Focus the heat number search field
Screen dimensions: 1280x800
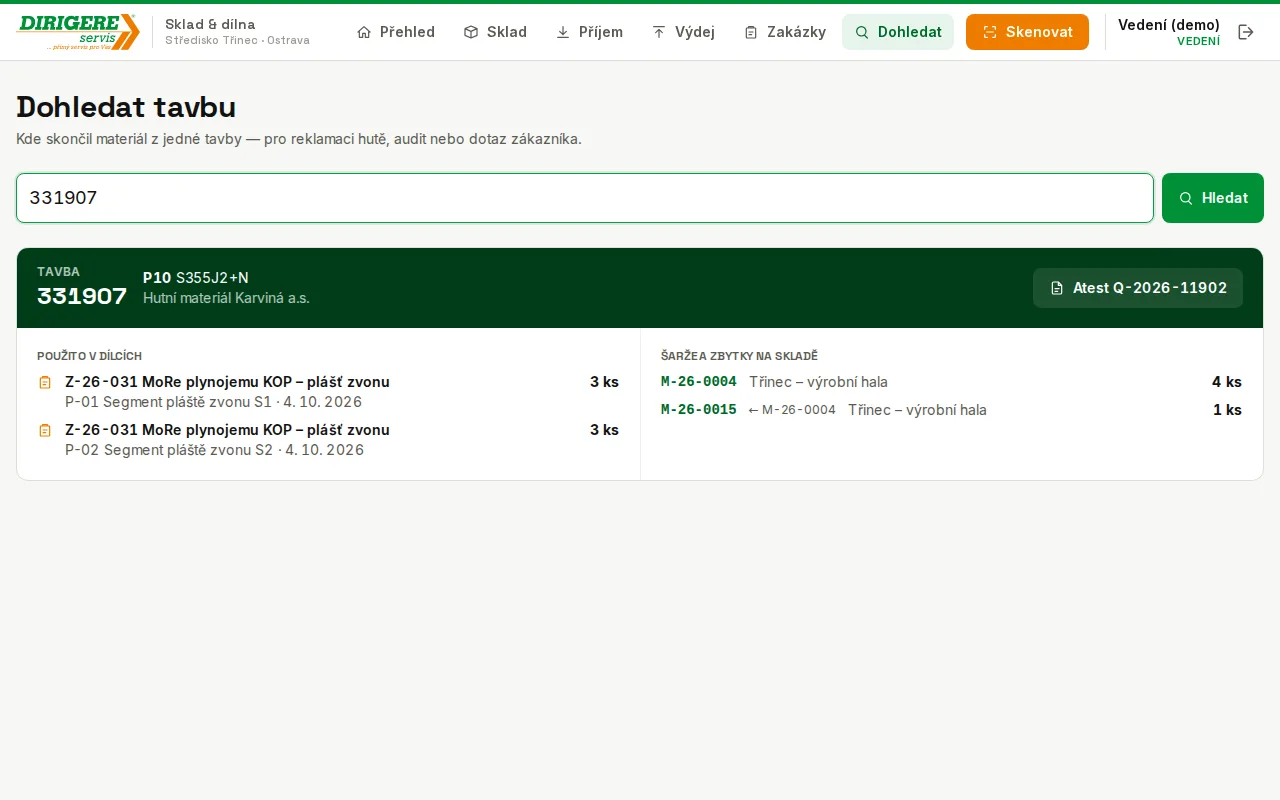click(x=585, y=198)
